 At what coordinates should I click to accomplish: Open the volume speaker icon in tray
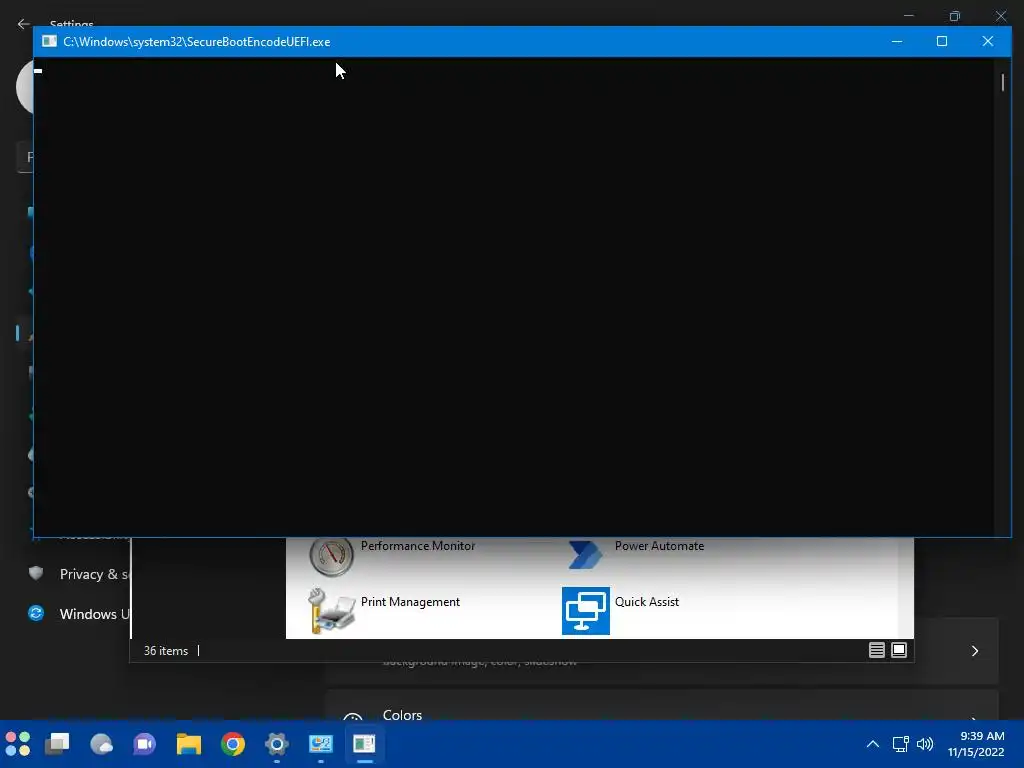click(x=925, y=744)
